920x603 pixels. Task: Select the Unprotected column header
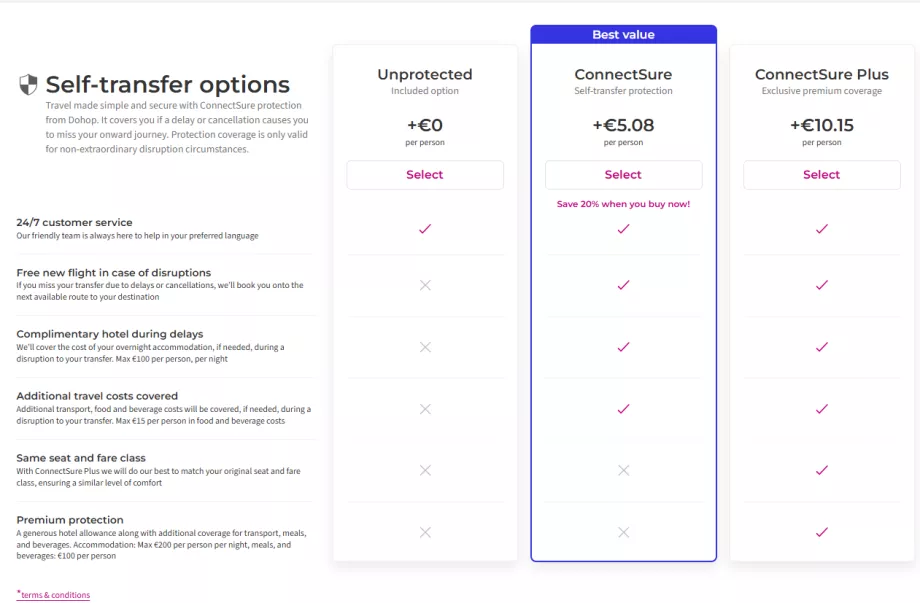click(424, 74)
